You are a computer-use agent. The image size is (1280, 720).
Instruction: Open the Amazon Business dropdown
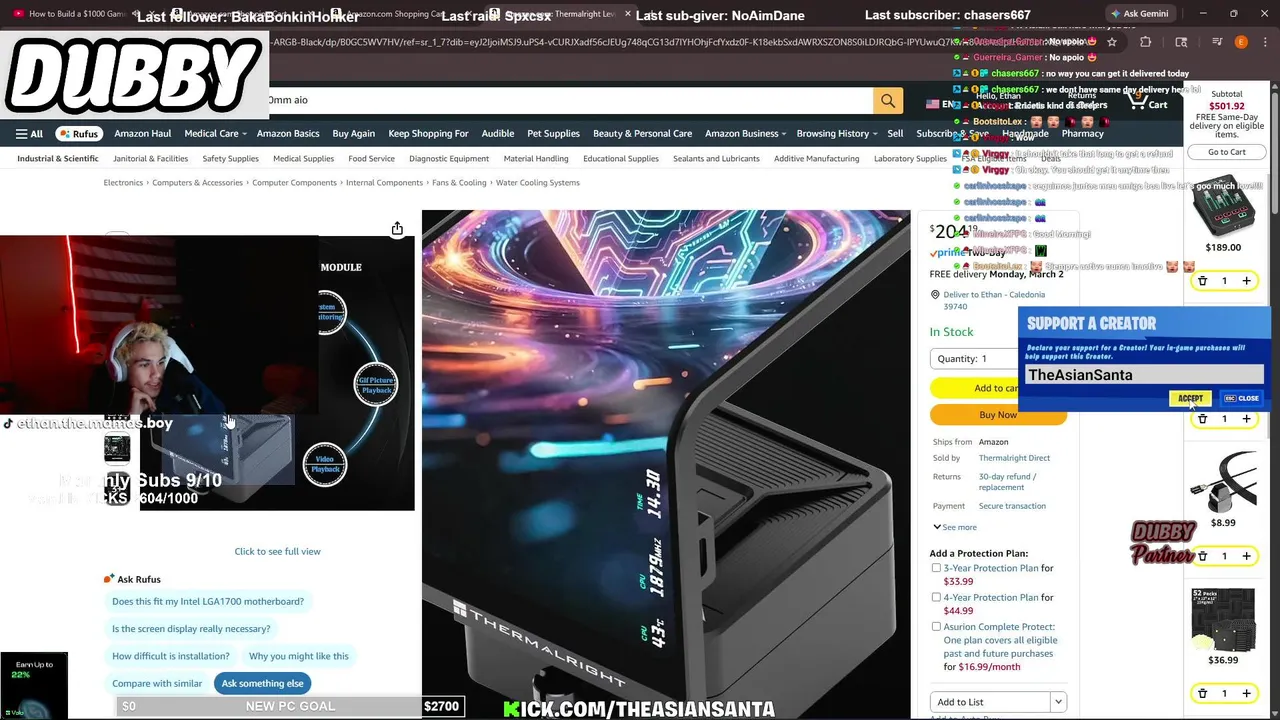745,134
